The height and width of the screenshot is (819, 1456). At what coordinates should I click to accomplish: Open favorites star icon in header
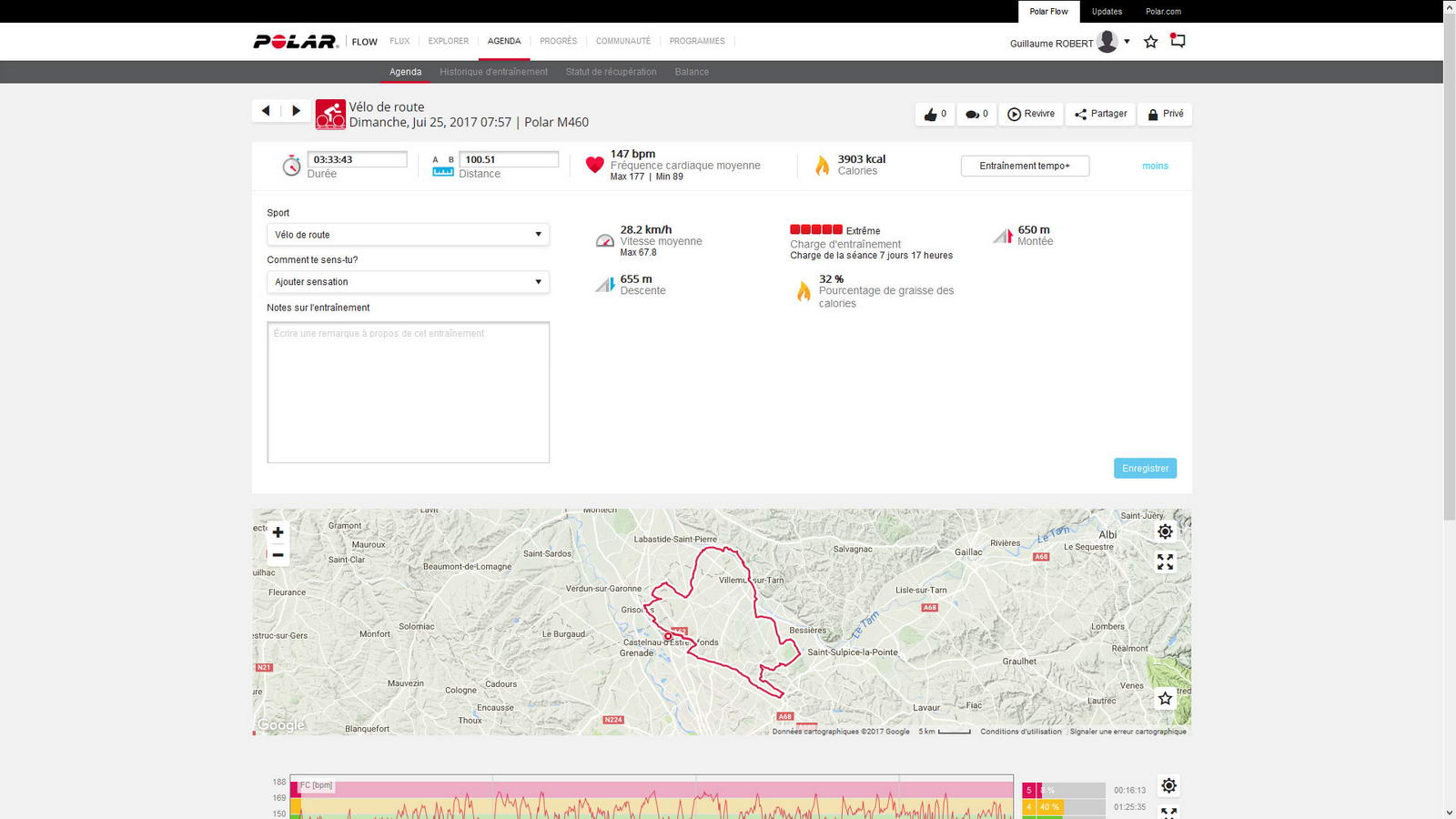tap(1150, 41)
